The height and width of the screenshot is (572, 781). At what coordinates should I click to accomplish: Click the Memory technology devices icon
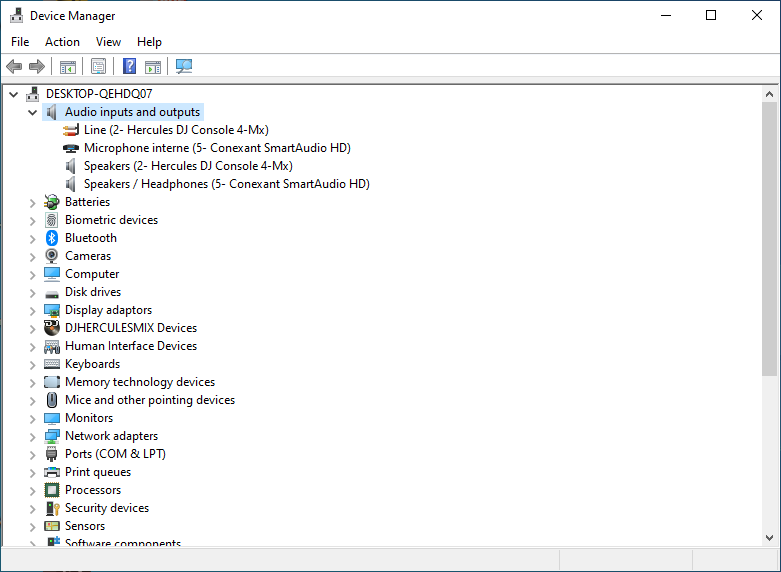[x=52, y=382]
